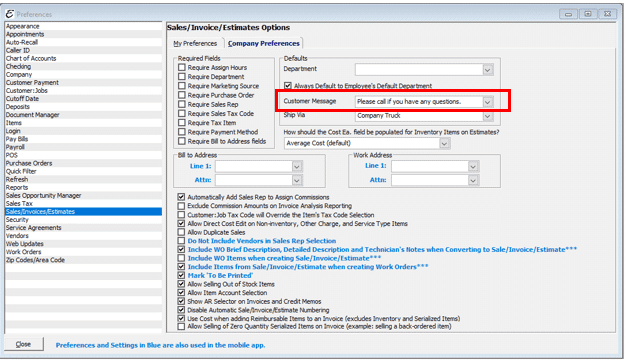Open Work Orders preferences
The width and height of the screenshot is (626, 361).
(x=83, y=252)
